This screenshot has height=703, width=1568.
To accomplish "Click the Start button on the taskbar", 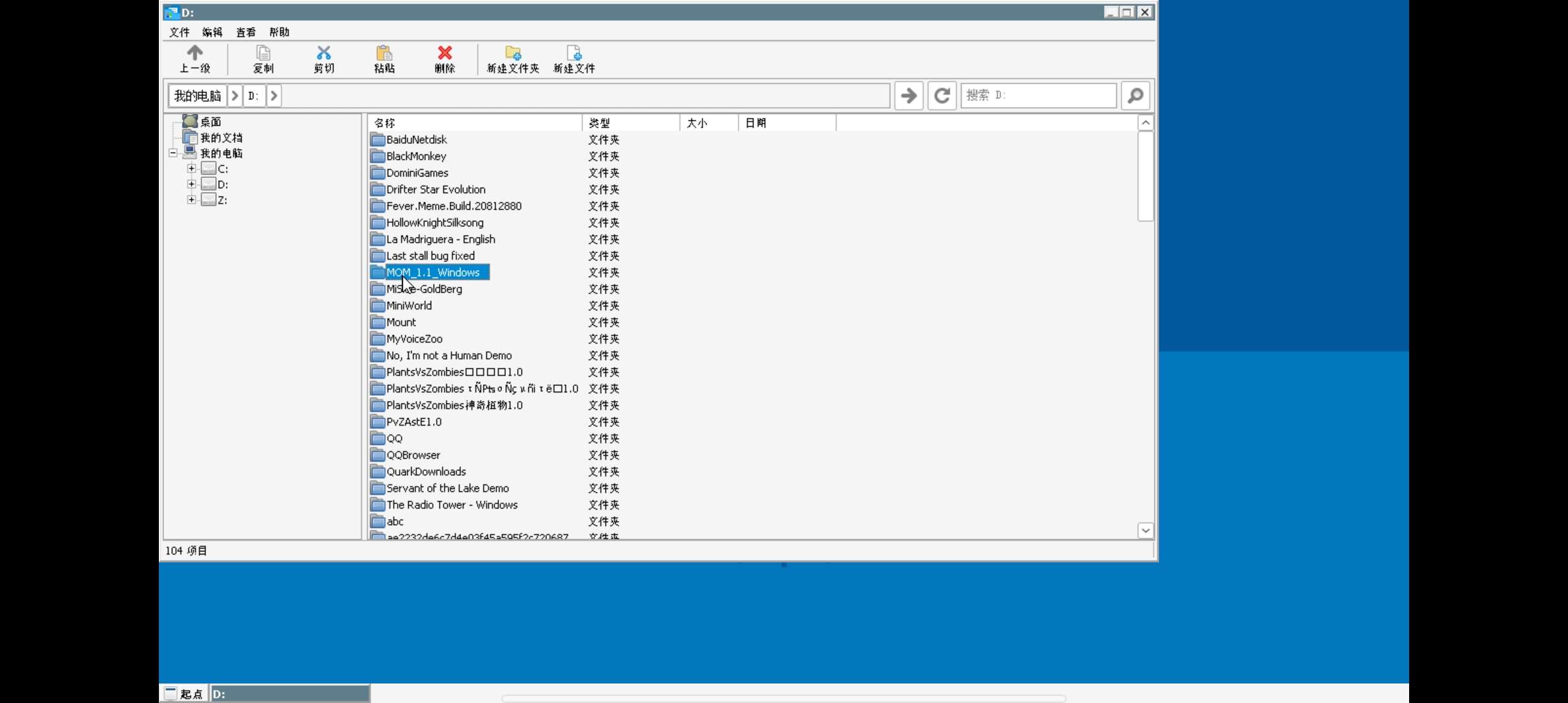I will coord(184,694).
